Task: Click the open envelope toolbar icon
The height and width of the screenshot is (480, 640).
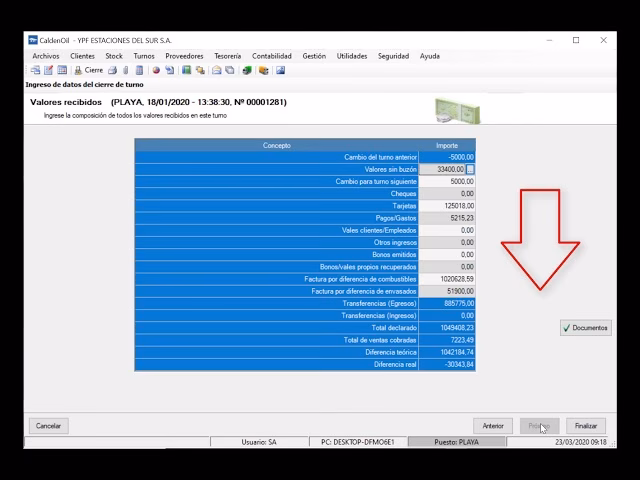Action: click(216, 70)
